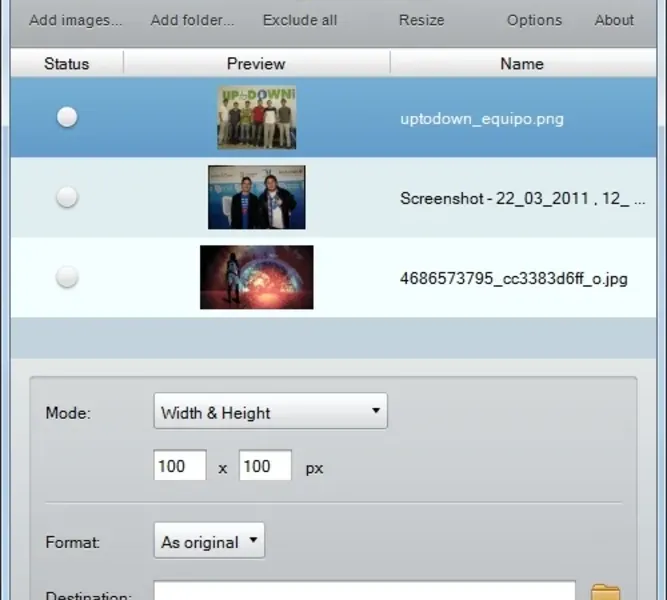
Task: Click the Preview column header
Action: pyautogui.click(x=257, y=64)
